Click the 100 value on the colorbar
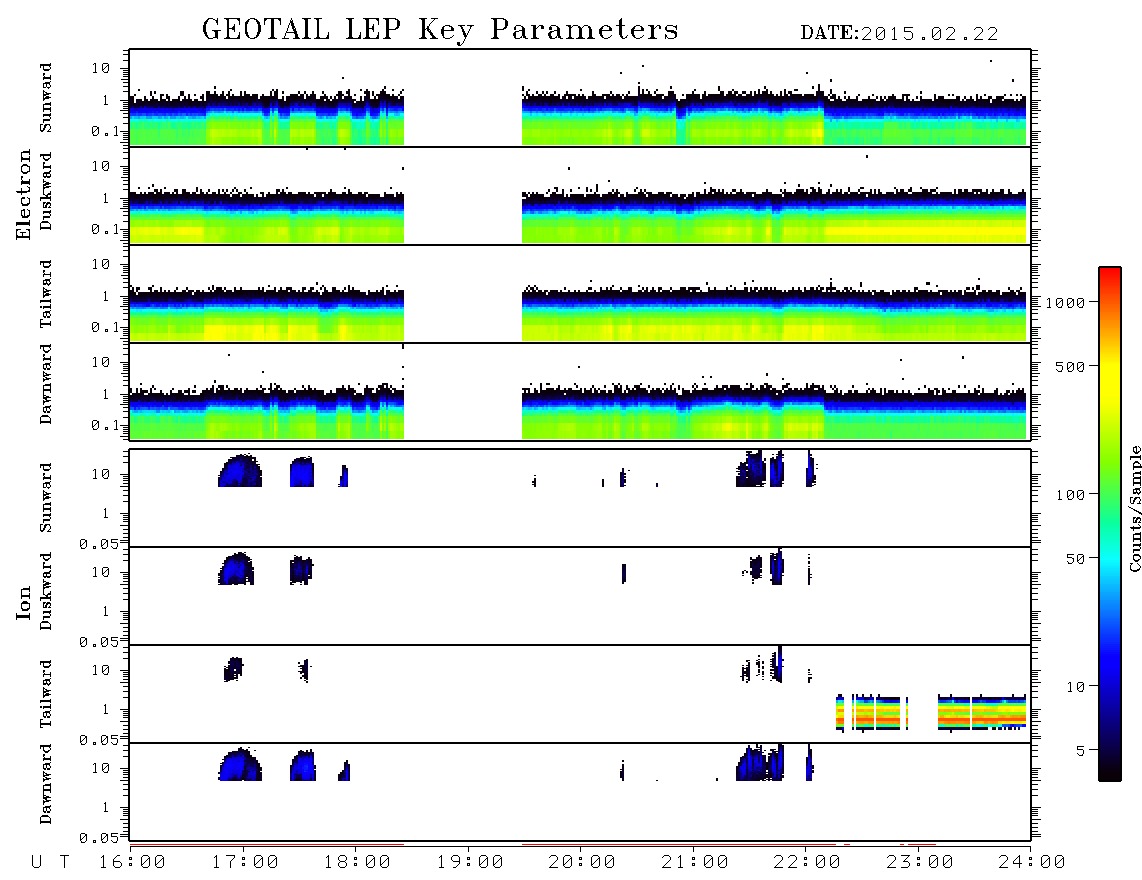 tap(1070, 495)
